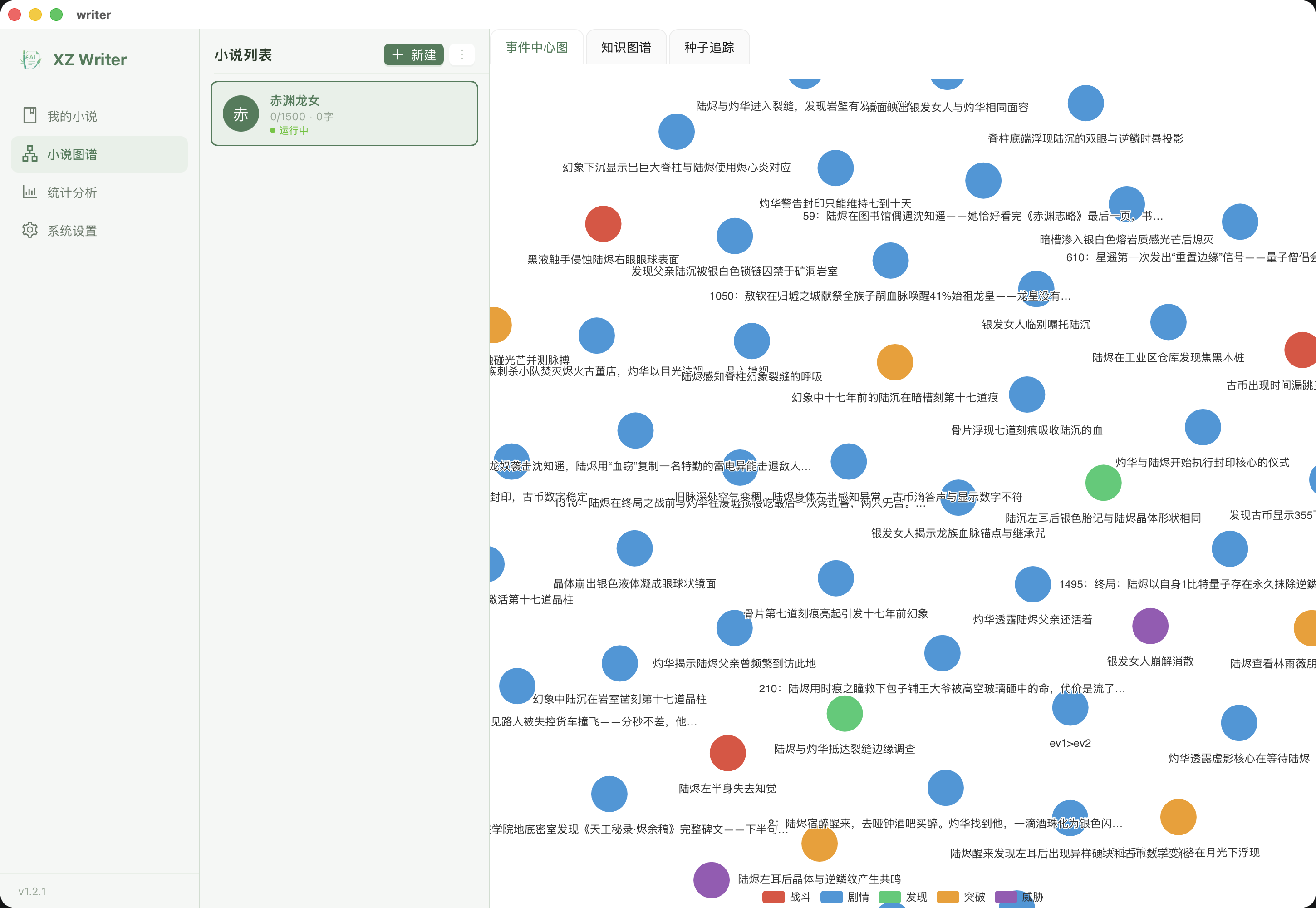
Task: Click the 新建 novel button
Action: point(413,54)
